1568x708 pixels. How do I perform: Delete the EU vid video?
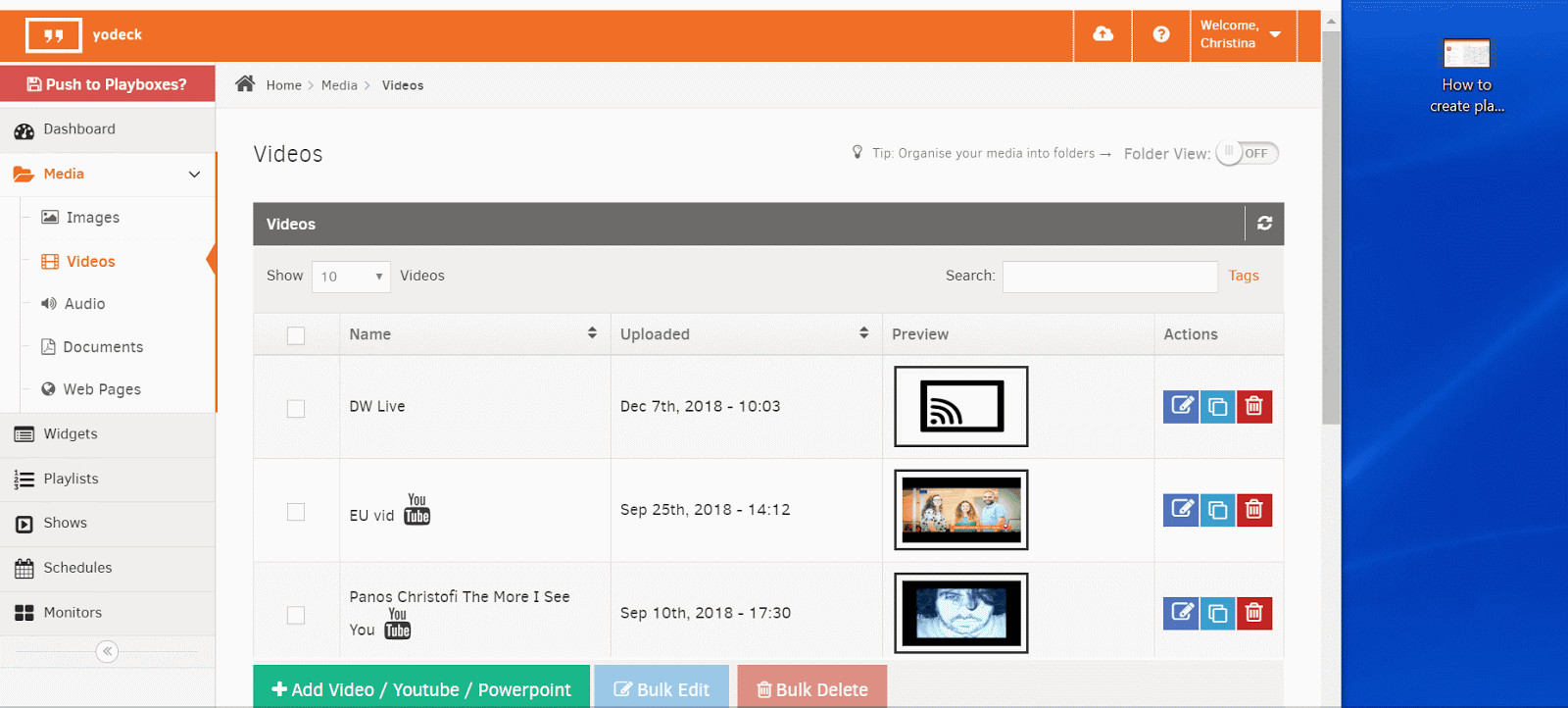click(x=1253, y=510)
